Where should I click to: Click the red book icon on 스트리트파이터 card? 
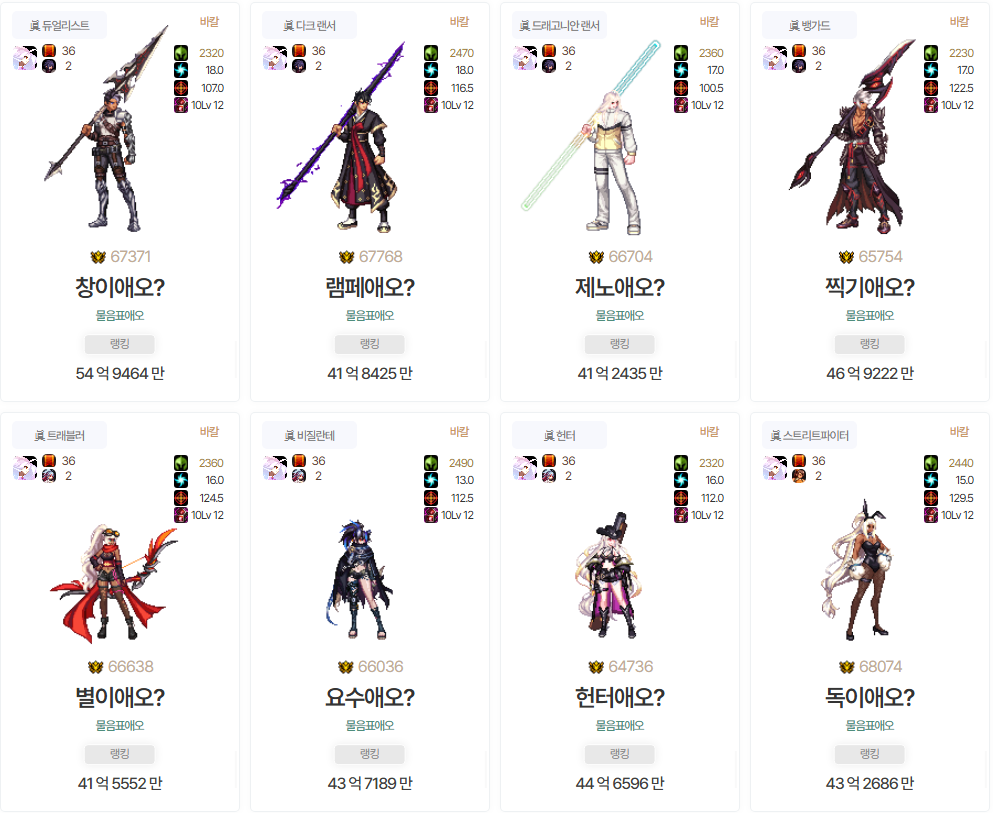pos(799,460)
